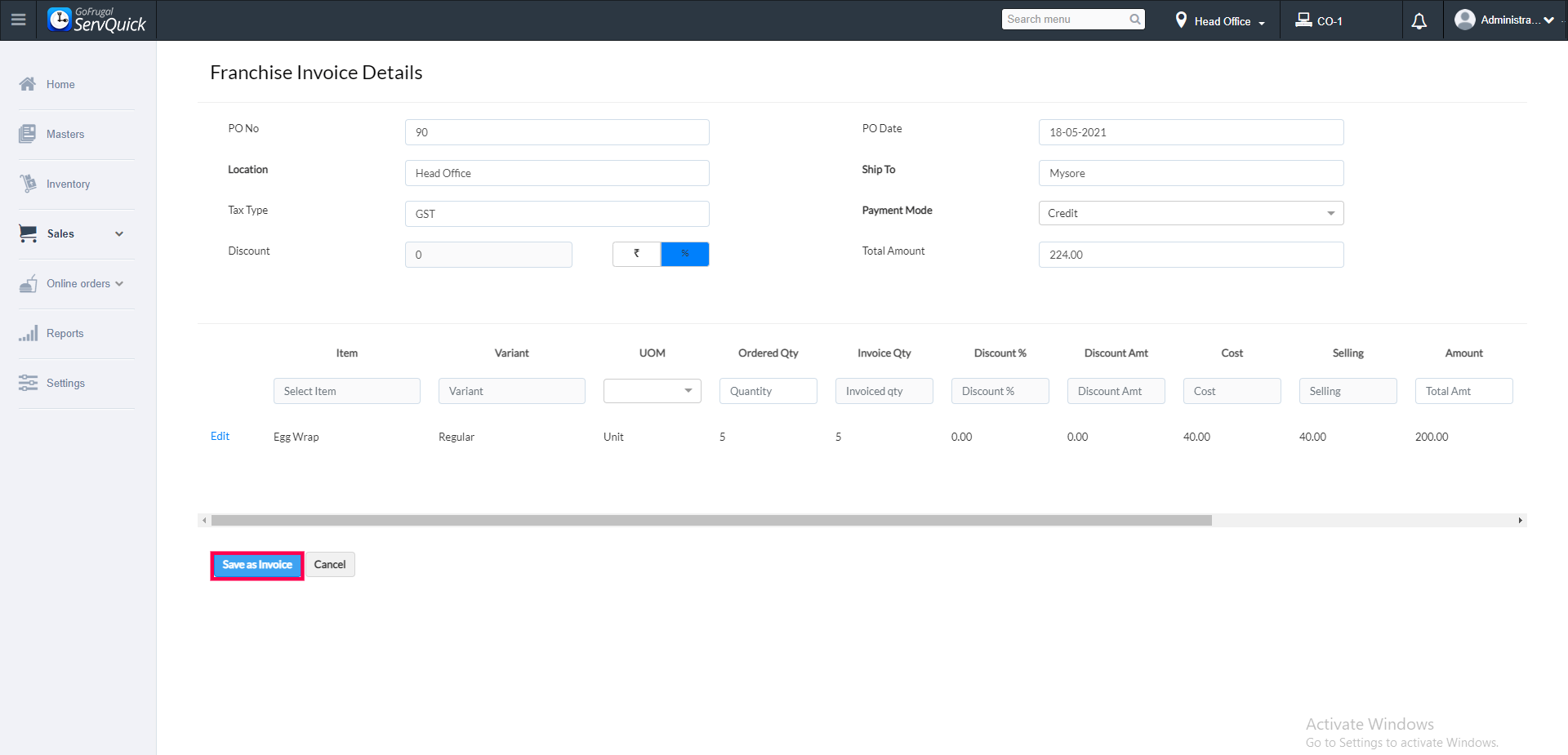
Task: Click the Administrator user avatar icon
Action: [x=1465, y=20]
